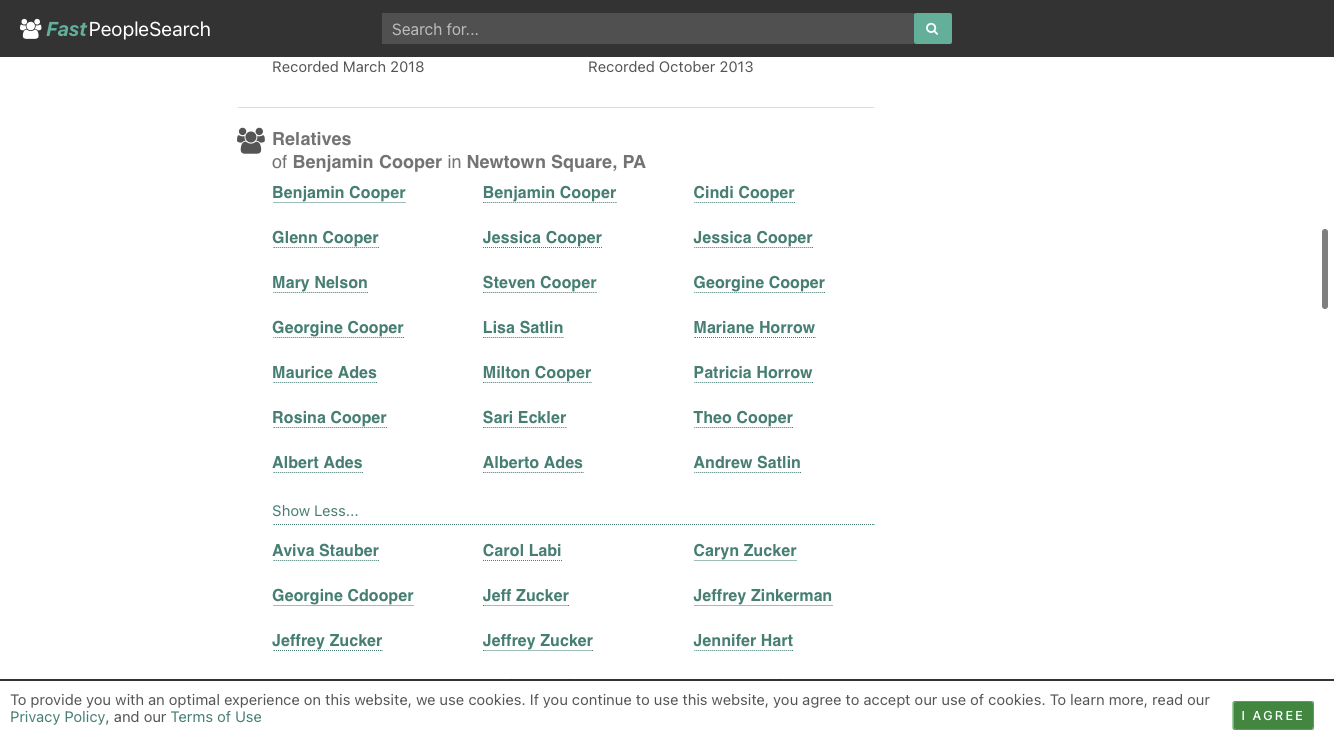Viewport: 1334px width, 750px height.
Task: Click the magnifying glass search button
Action: point(932,29)
